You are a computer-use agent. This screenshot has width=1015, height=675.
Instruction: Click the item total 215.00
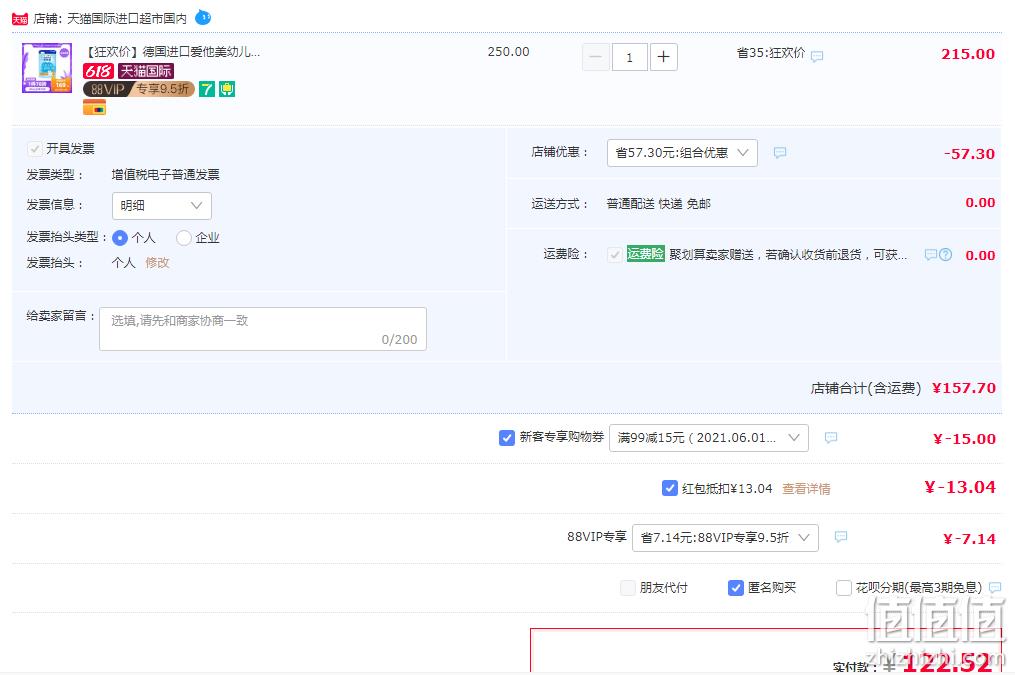[968, 54]
